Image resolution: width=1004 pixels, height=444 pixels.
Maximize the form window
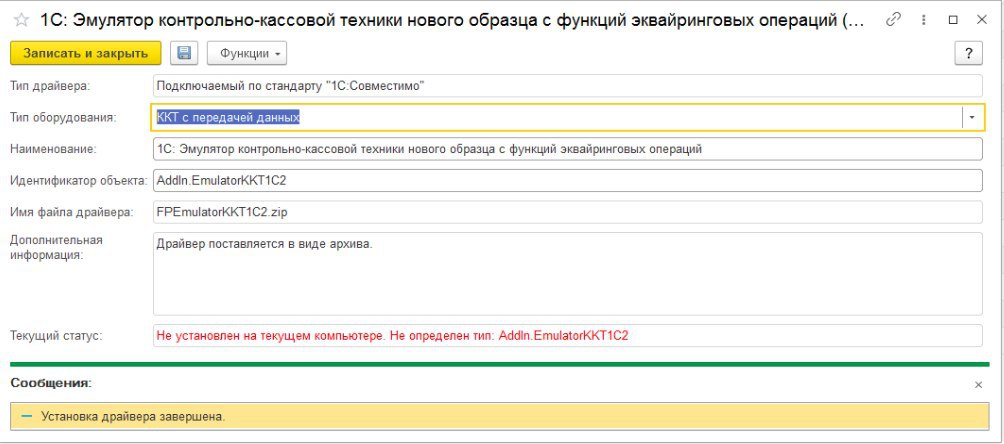click(x=953, y=20)
